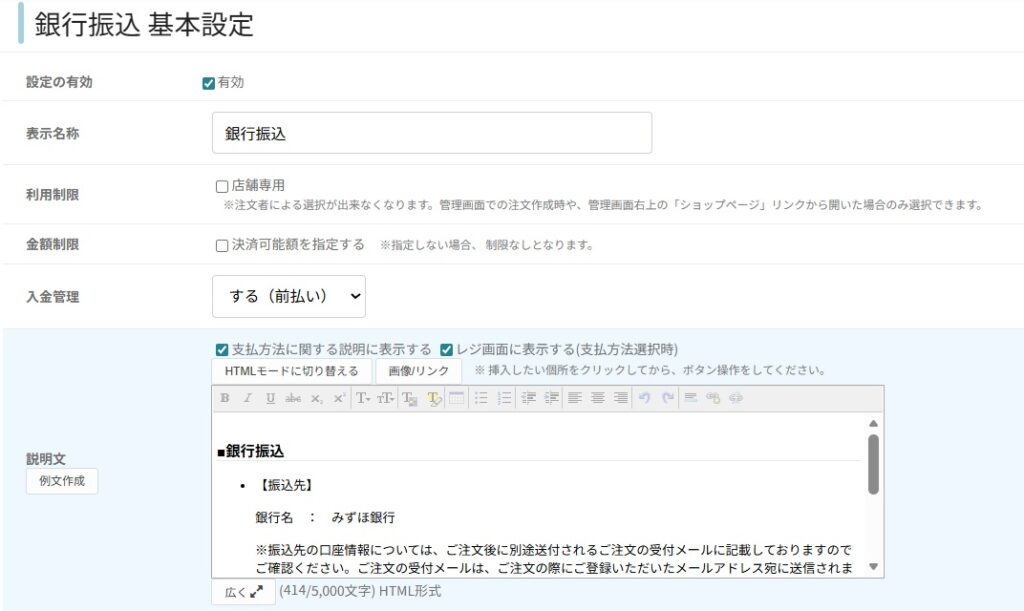Insert a numbered list in the editor
Viewport: 1024px width, 611px height.
(504, 398)
